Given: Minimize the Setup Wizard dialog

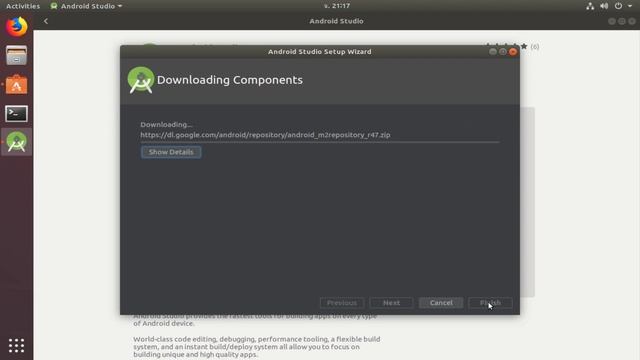Looking at the screenshot, I should pos(493,52).
